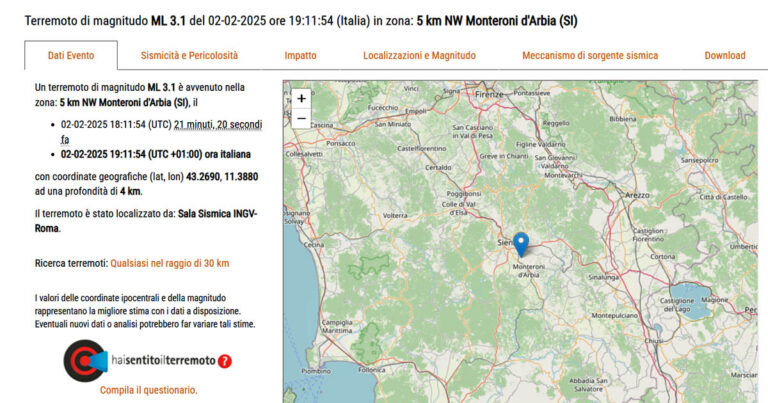The image size is (768, 403).
Task: Click the red question mark icon
Action: [225, 361]
